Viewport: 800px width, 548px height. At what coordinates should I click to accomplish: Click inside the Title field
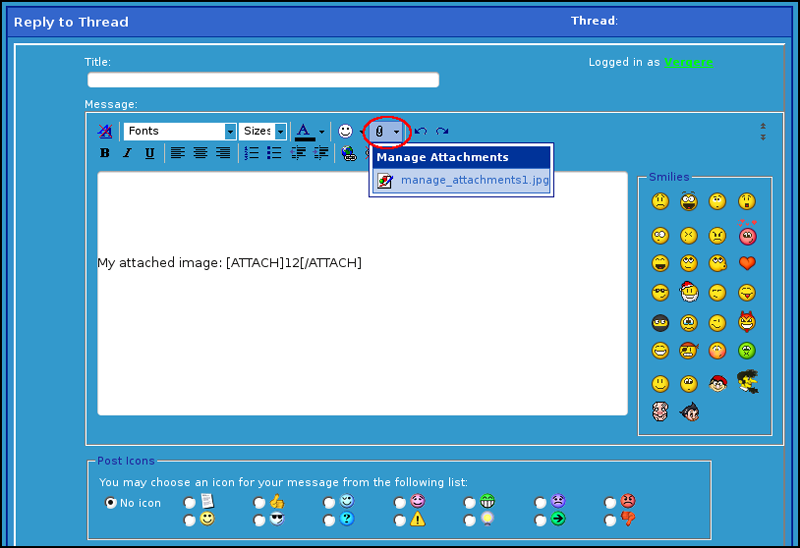tap(263, 80)
